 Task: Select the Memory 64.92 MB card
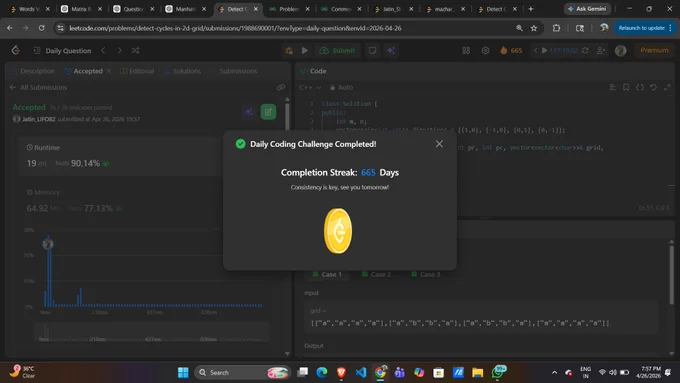[x=121, y=201]
